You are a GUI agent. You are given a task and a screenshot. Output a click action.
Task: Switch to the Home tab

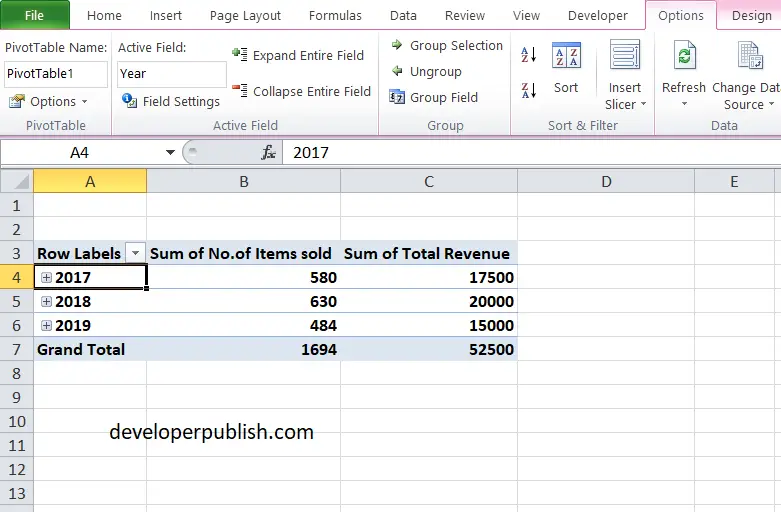104,15
